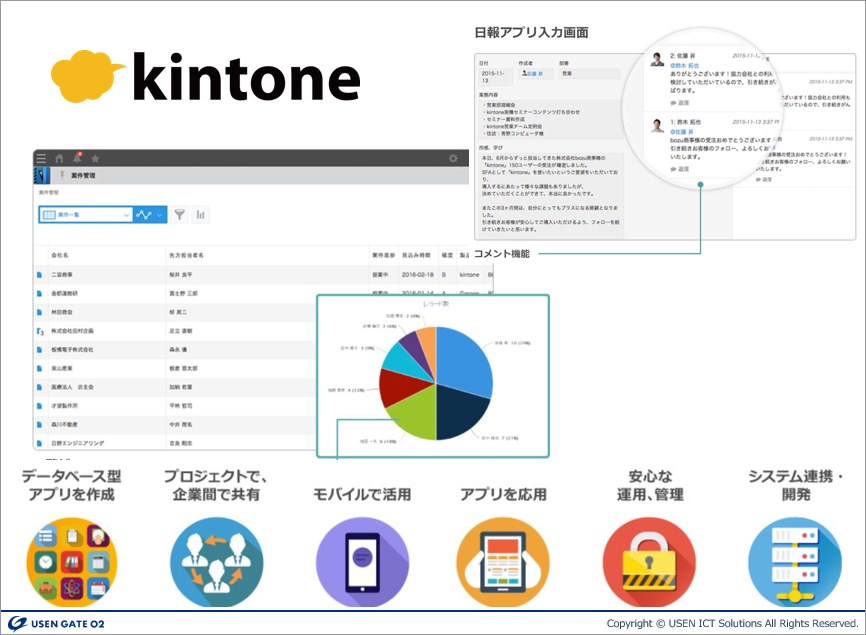
Task: Open record detail icon for 森川不動産 row
Action: pos(39,425)
